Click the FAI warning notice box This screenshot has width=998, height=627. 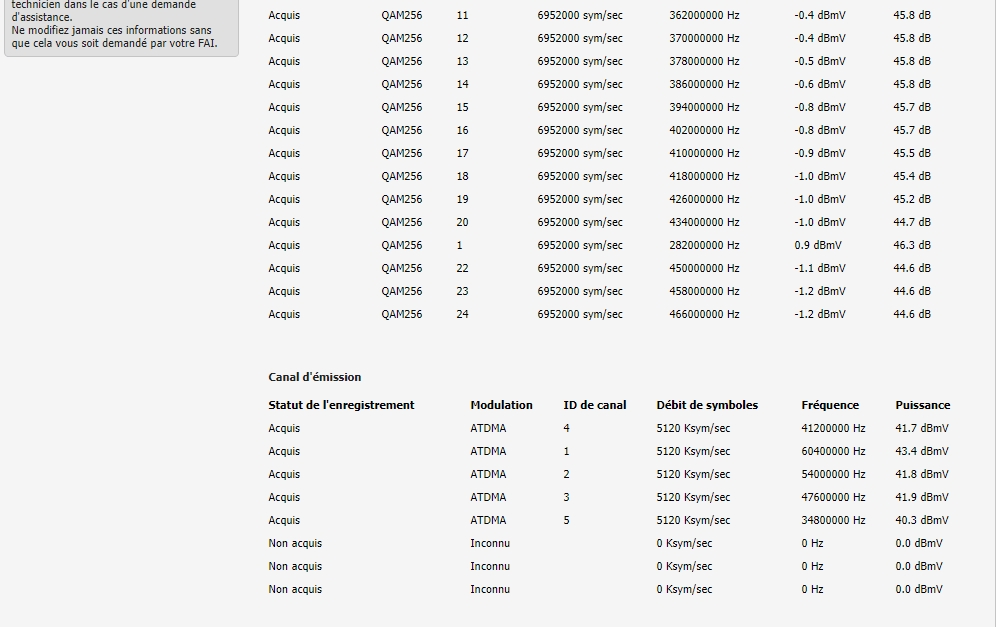tap(121, 28)
